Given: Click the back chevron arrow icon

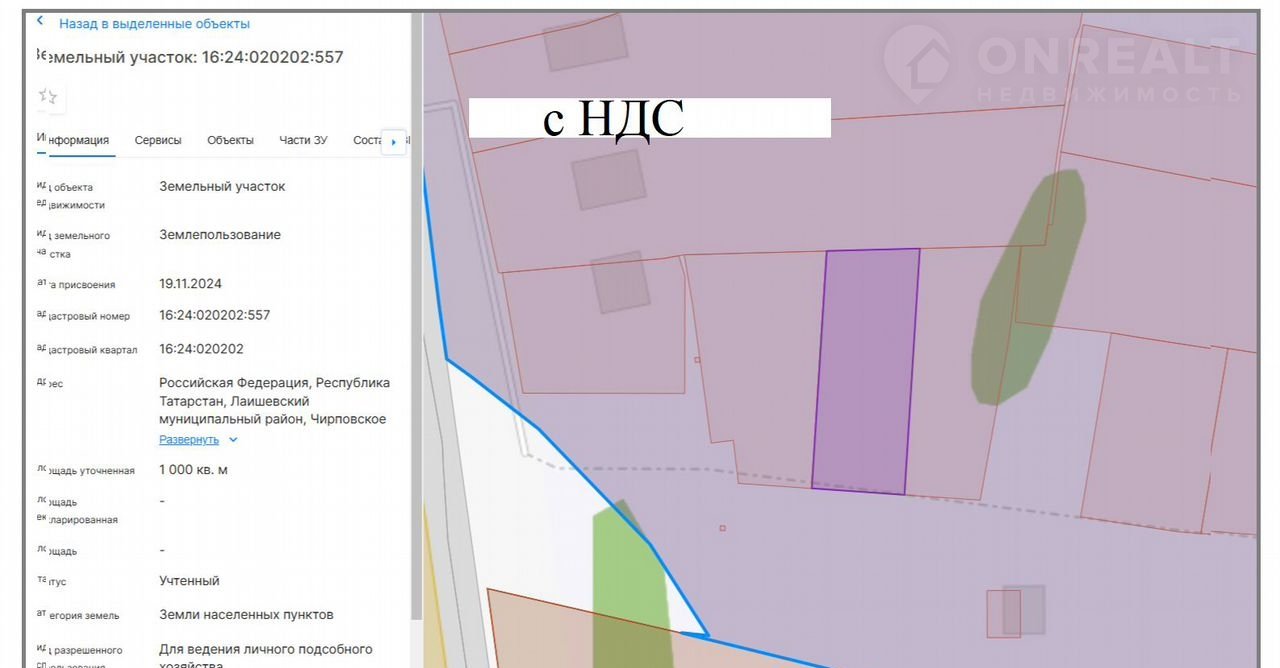Looking at the screenshot, I should click(40, 22).
